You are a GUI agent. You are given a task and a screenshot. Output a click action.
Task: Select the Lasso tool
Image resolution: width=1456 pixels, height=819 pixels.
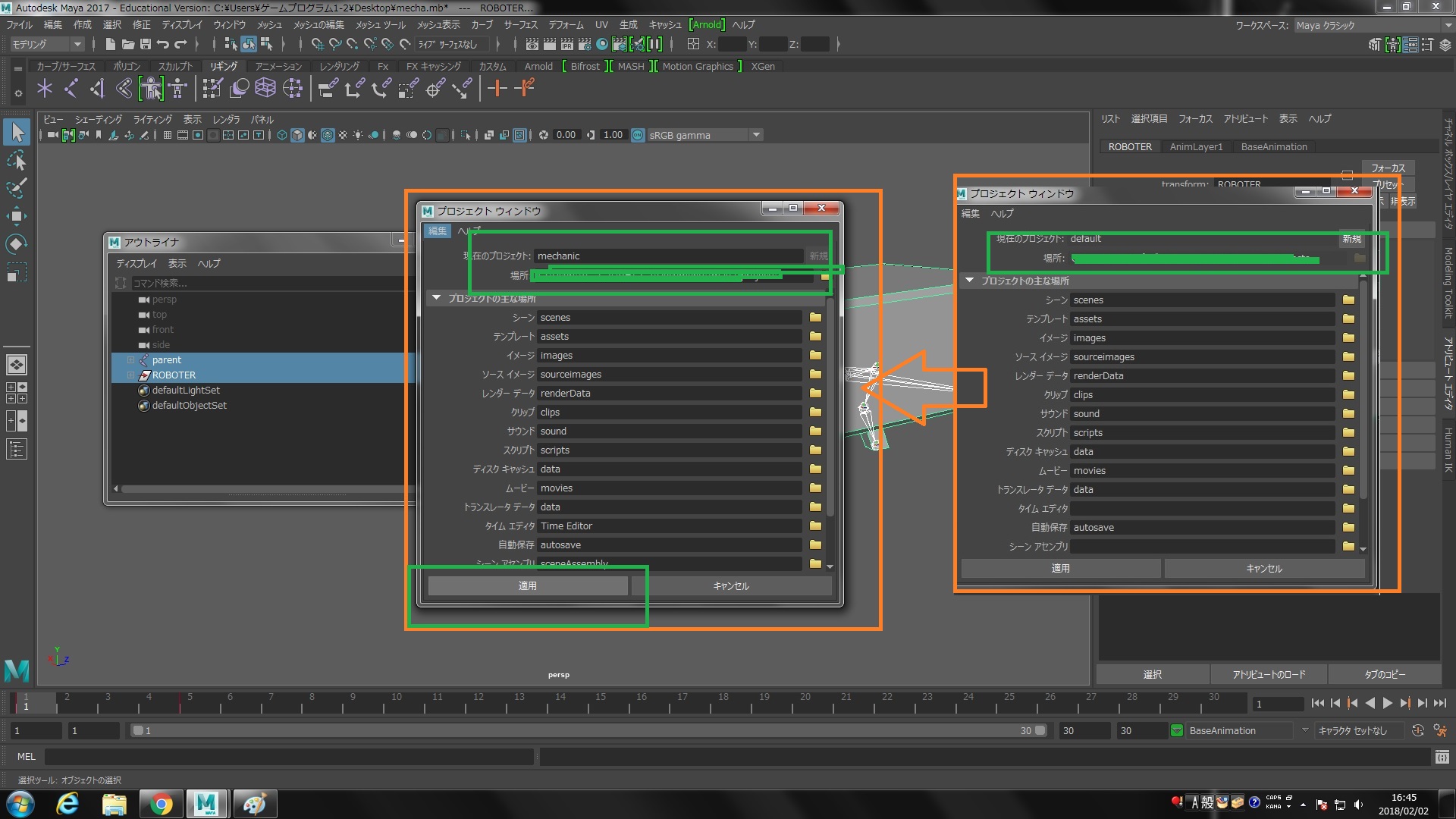click(17, 160)
